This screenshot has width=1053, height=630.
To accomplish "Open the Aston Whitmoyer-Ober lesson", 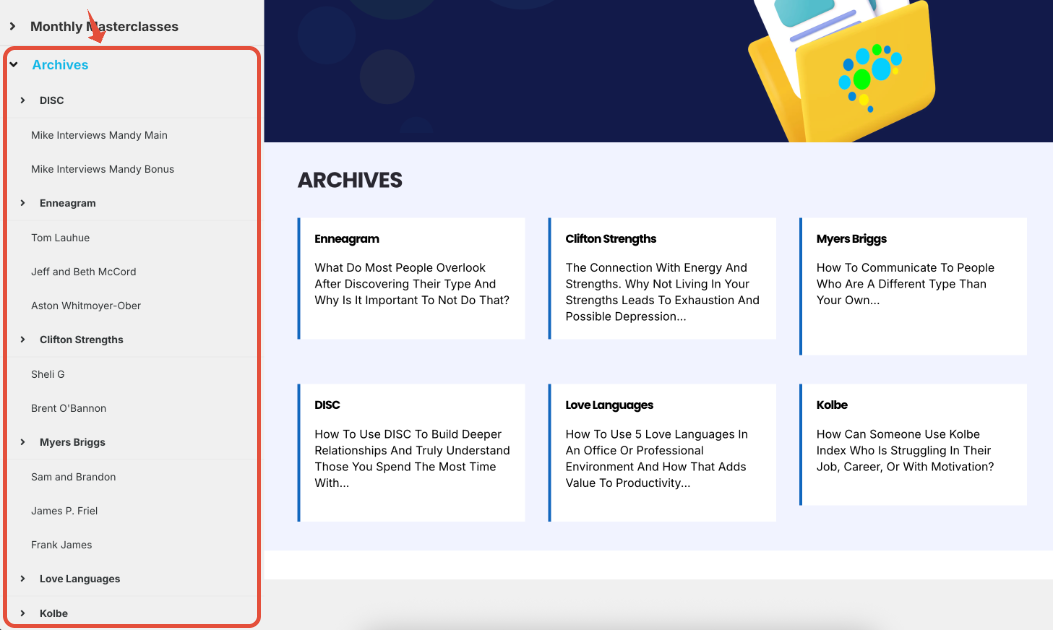I will tap(86, 306).
